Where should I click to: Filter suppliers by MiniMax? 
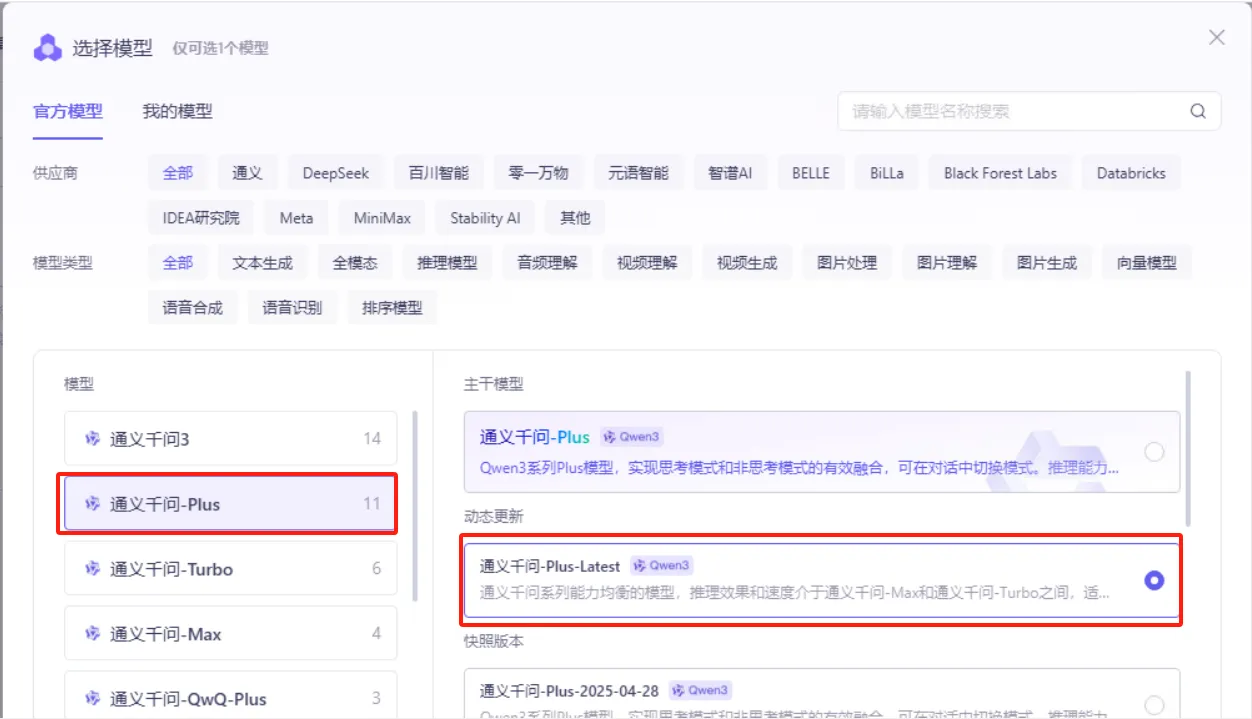click(x=382, y=218)
